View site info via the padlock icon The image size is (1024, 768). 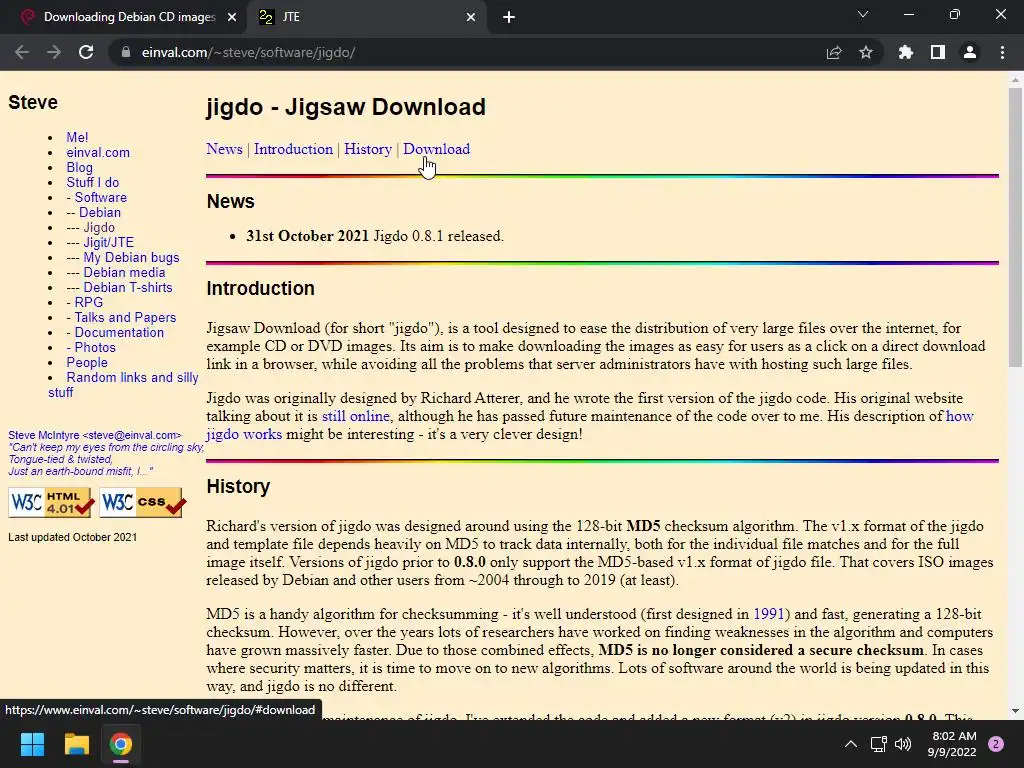[x=126, y=52]
